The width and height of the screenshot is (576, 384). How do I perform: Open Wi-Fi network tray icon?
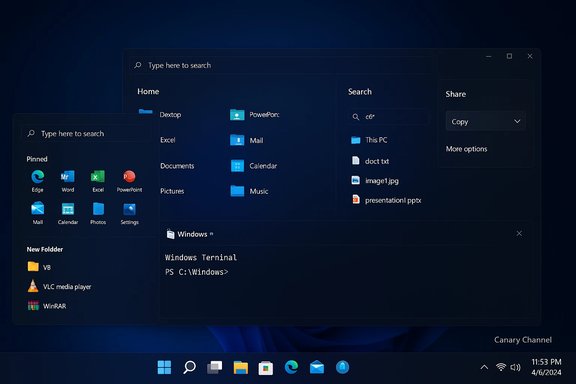(x=501, y=367)
